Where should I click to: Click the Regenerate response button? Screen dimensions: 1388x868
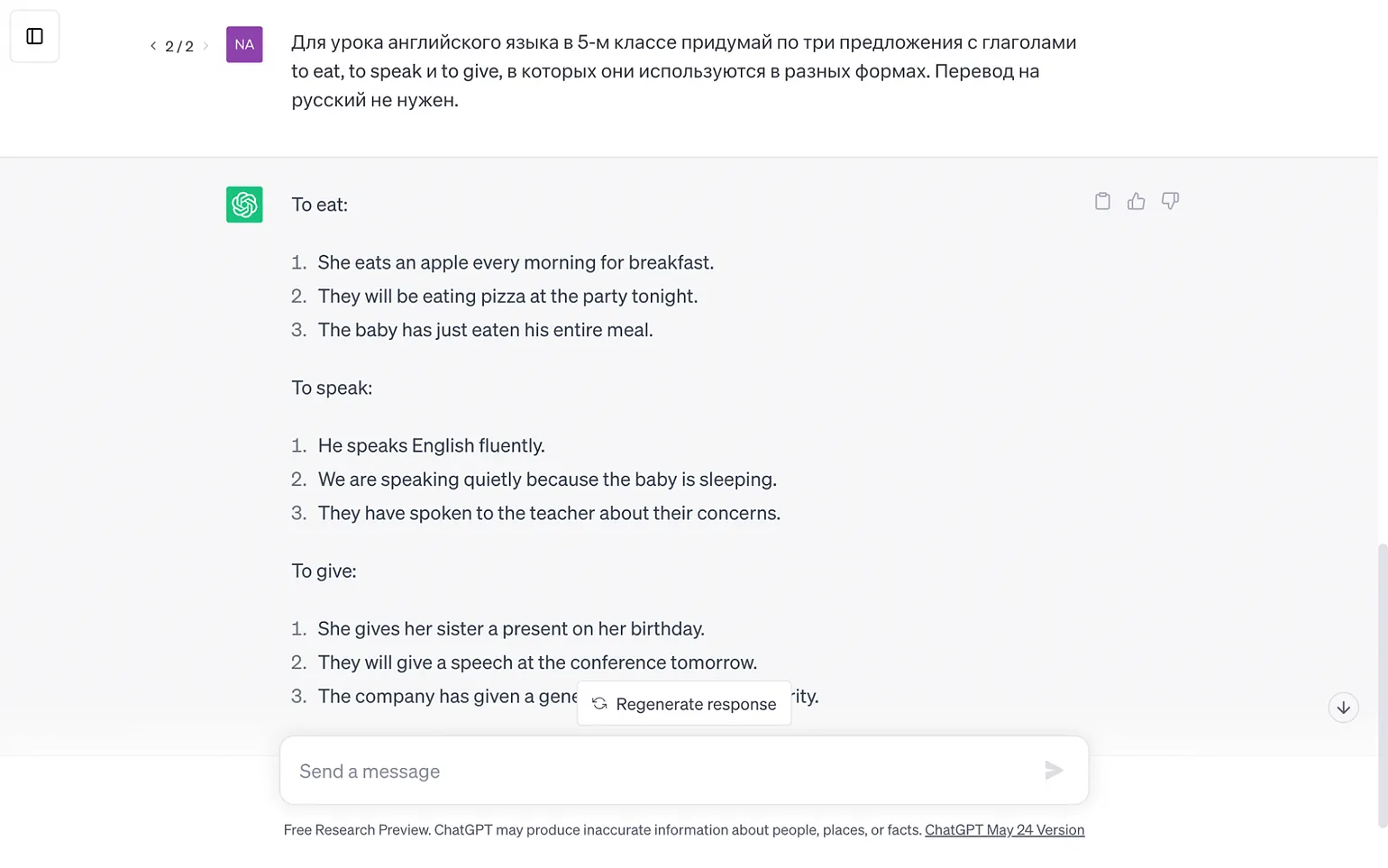[684, 704]
